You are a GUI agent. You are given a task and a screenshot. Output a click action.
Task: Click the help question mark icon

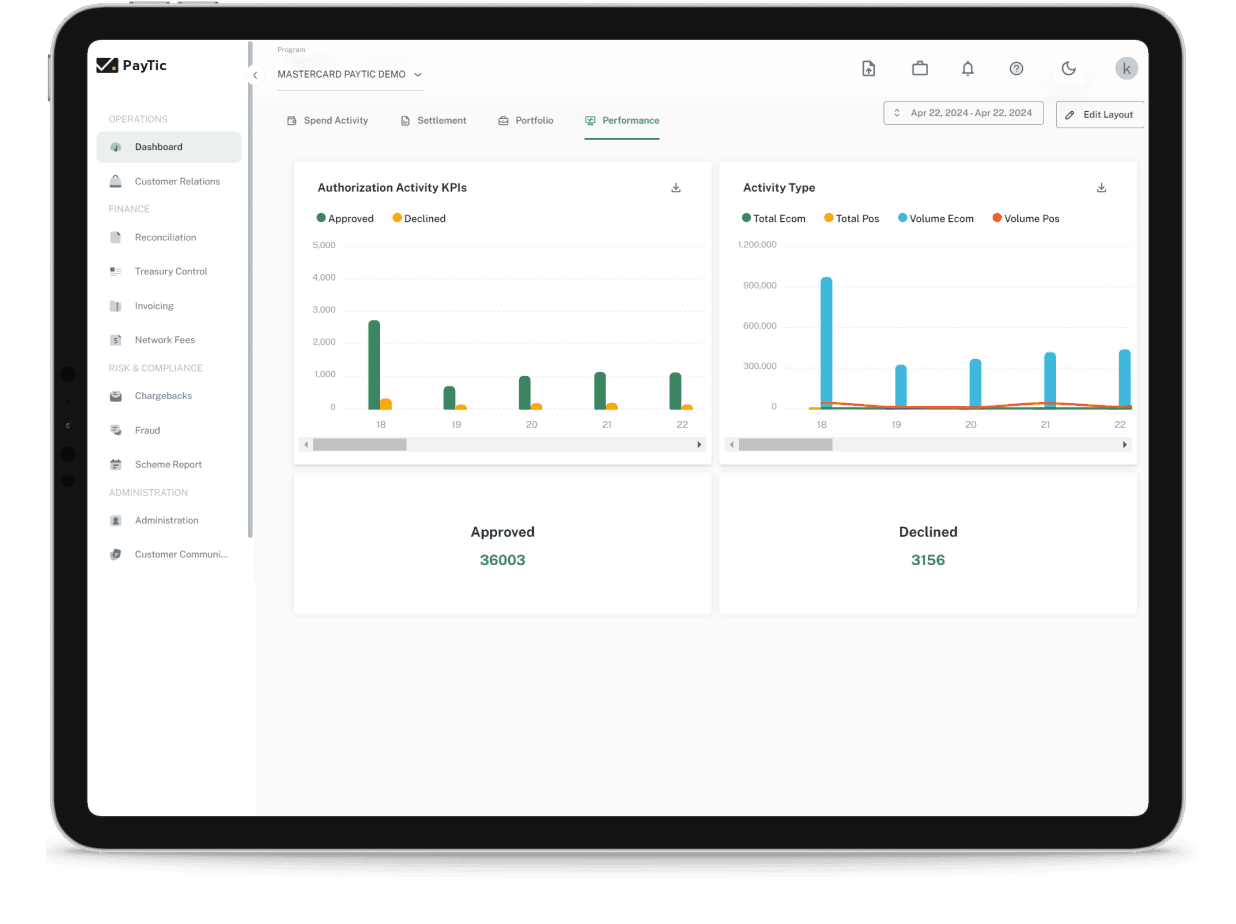[x=1016, y=69]
